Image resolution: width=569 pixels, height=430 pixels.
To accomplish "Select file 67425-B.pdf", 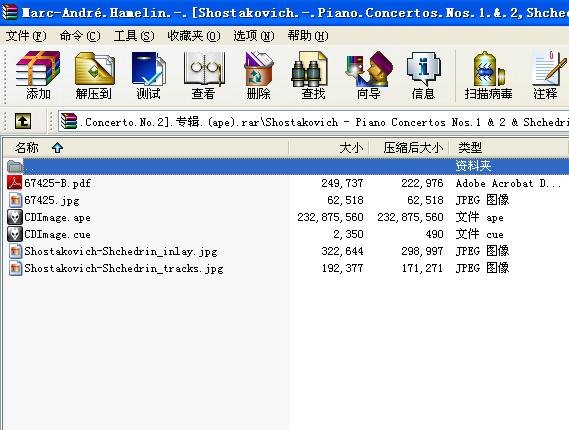I will pos(57,183).
